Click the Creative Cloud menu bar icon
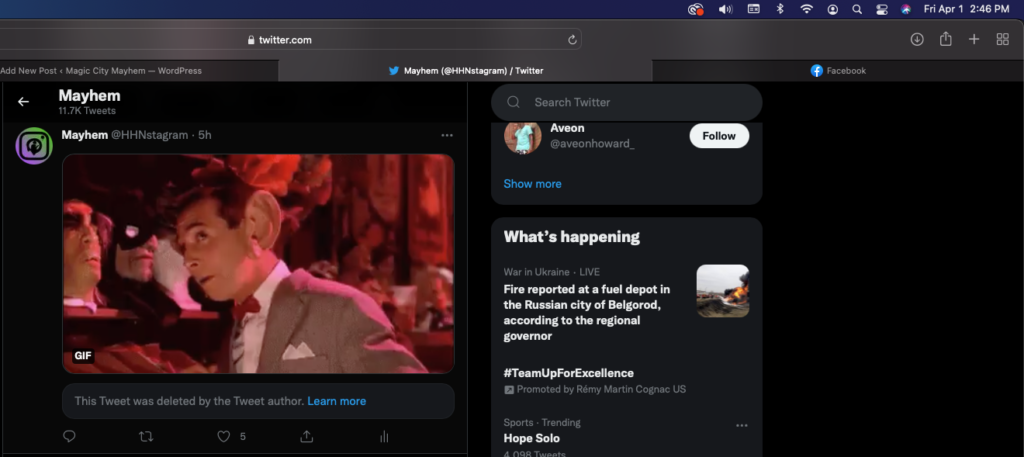Screen dimensions: 1024x457 click(x=695, y=9)
